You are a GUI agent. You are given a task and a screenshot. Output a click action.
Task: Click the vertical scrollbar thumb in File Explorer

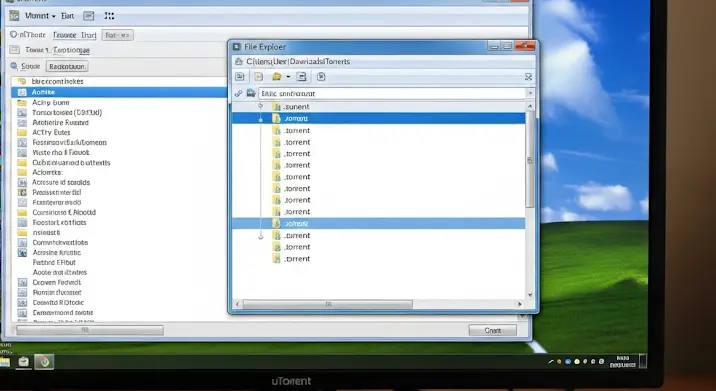tap(530, 160)
